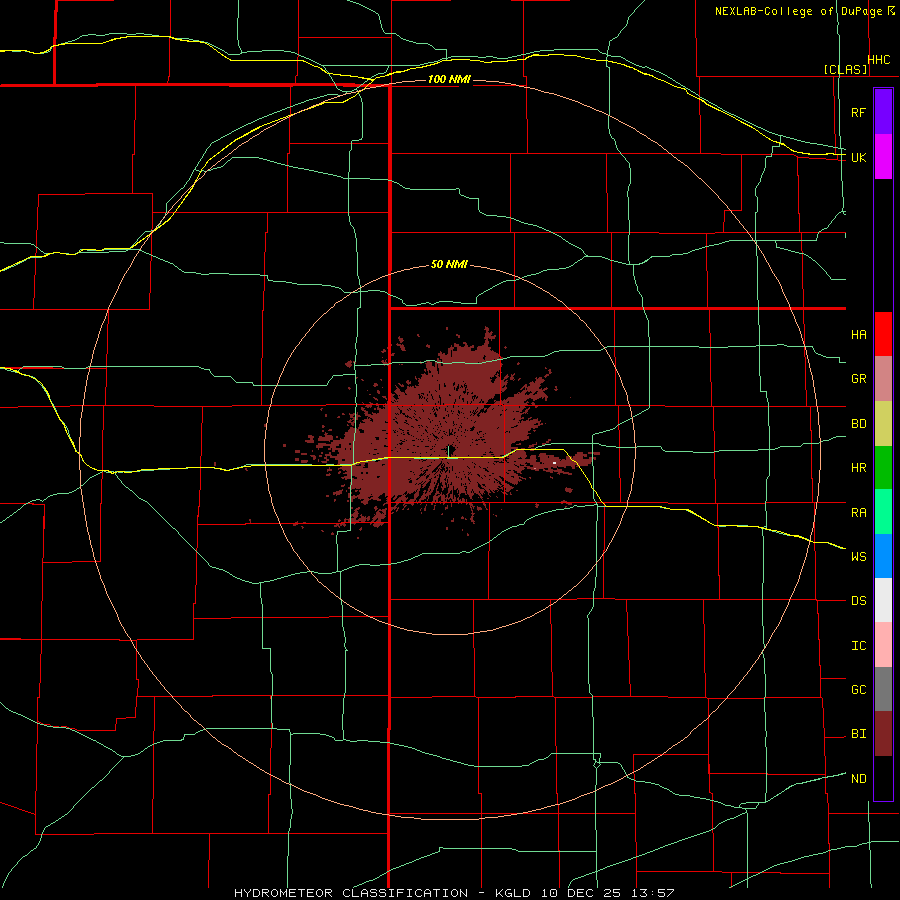
Task: Click the WS blue legend swatch
Action: pyautogui.click(x=883, y=556)
